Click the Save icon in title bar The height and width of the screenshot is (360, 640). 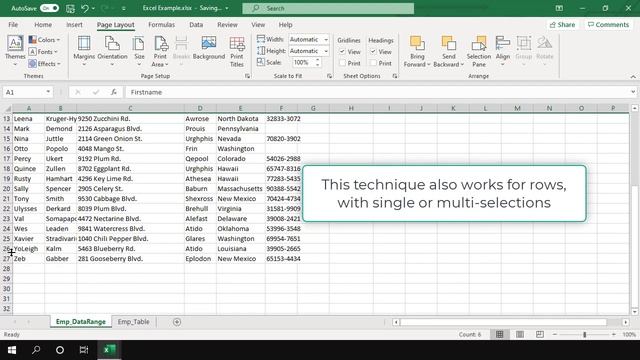pyautogui.click(x=70, y=8)
